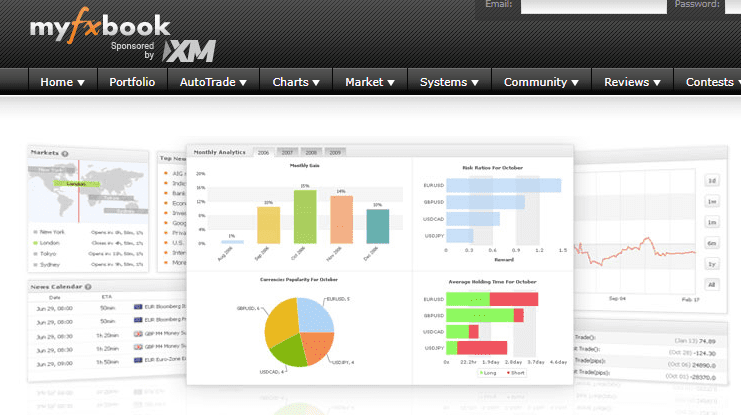The height and width of the screenshot is (415, 741).
Task: Open the Portfolio page
Action: pos(132,82)
